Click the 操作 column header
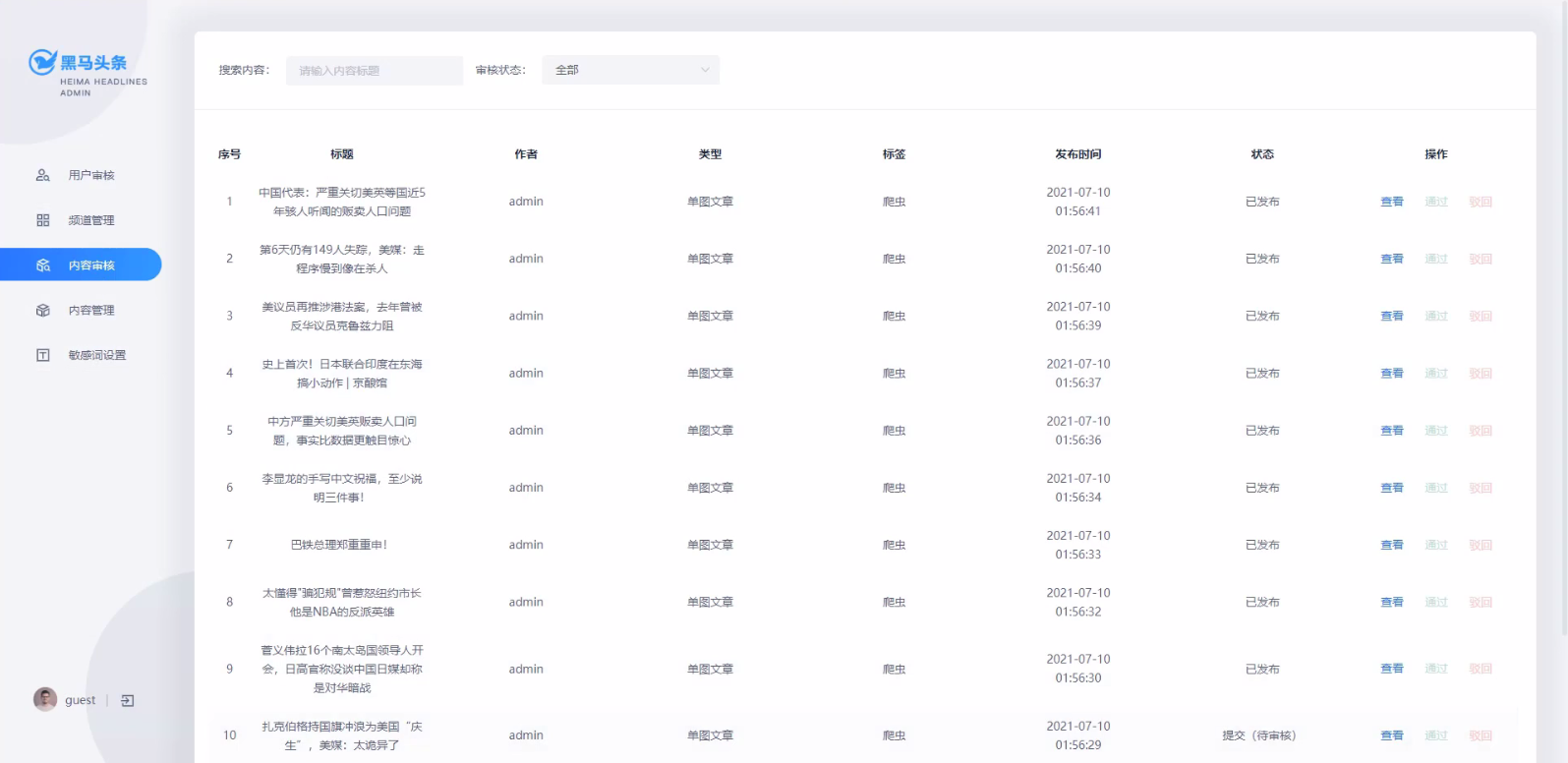 [1436, 154]
